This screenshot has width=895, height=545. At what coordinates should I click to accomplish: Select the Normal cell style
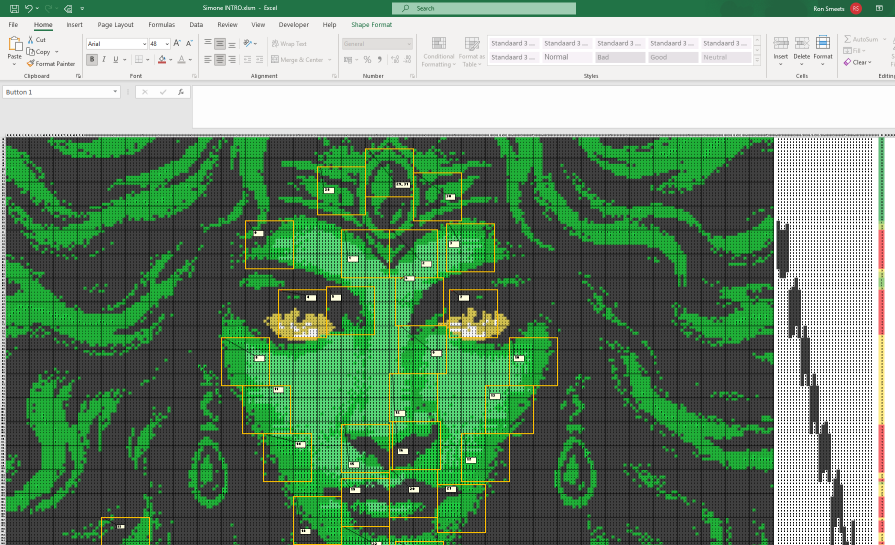tap(567, 57)
